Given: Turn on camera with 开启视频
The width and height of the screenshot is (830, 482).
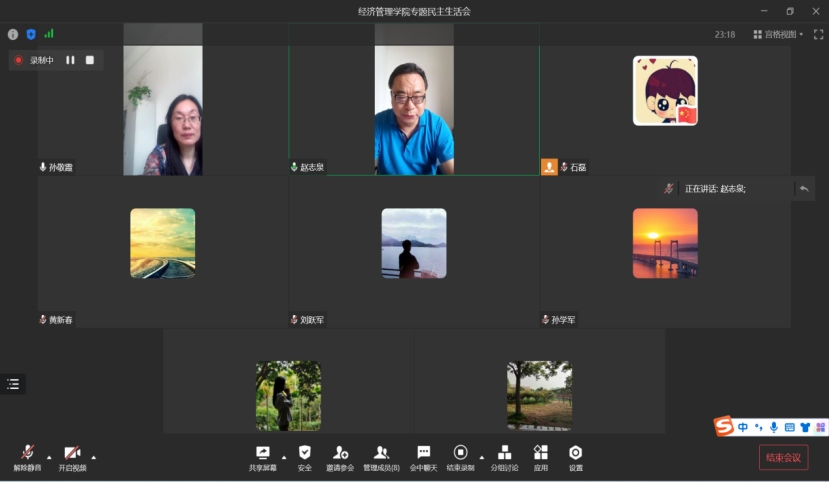Looking at the screenshot, I should coord(72,455).
